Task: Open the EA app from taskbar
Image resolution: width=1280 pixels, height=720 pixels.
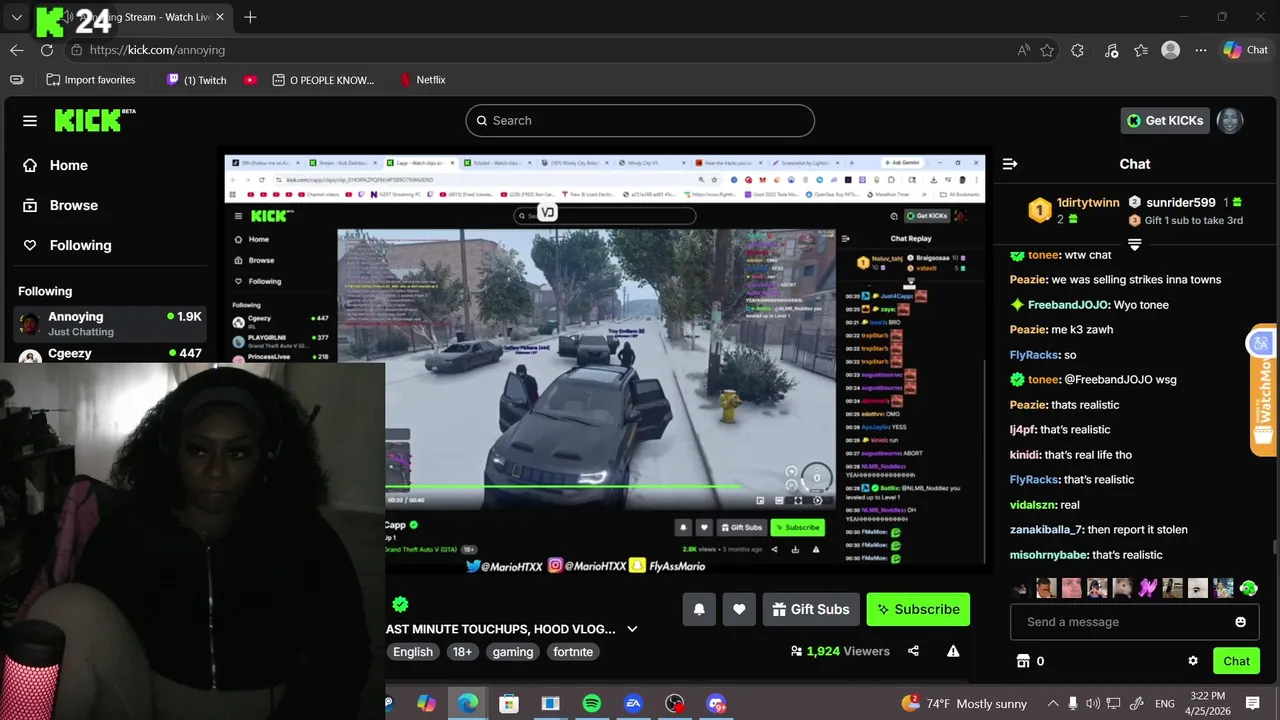Action: tap(633, 704)
